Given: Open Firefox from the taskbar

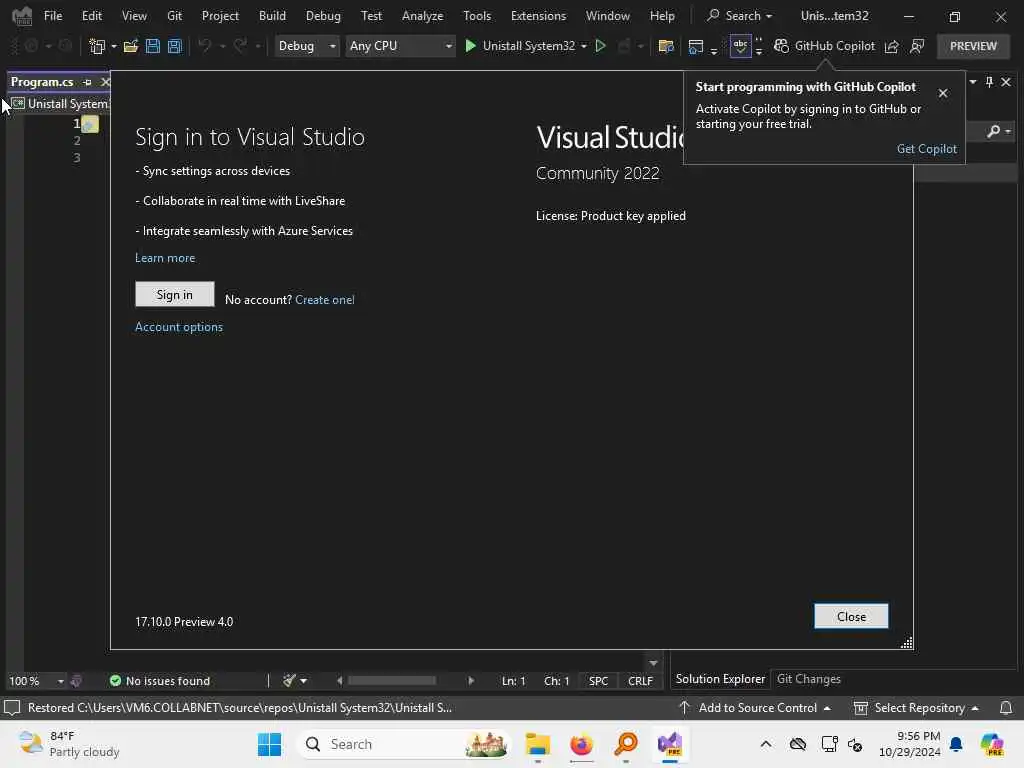Looking at the screenshot, I should click(x=581, y=744).
